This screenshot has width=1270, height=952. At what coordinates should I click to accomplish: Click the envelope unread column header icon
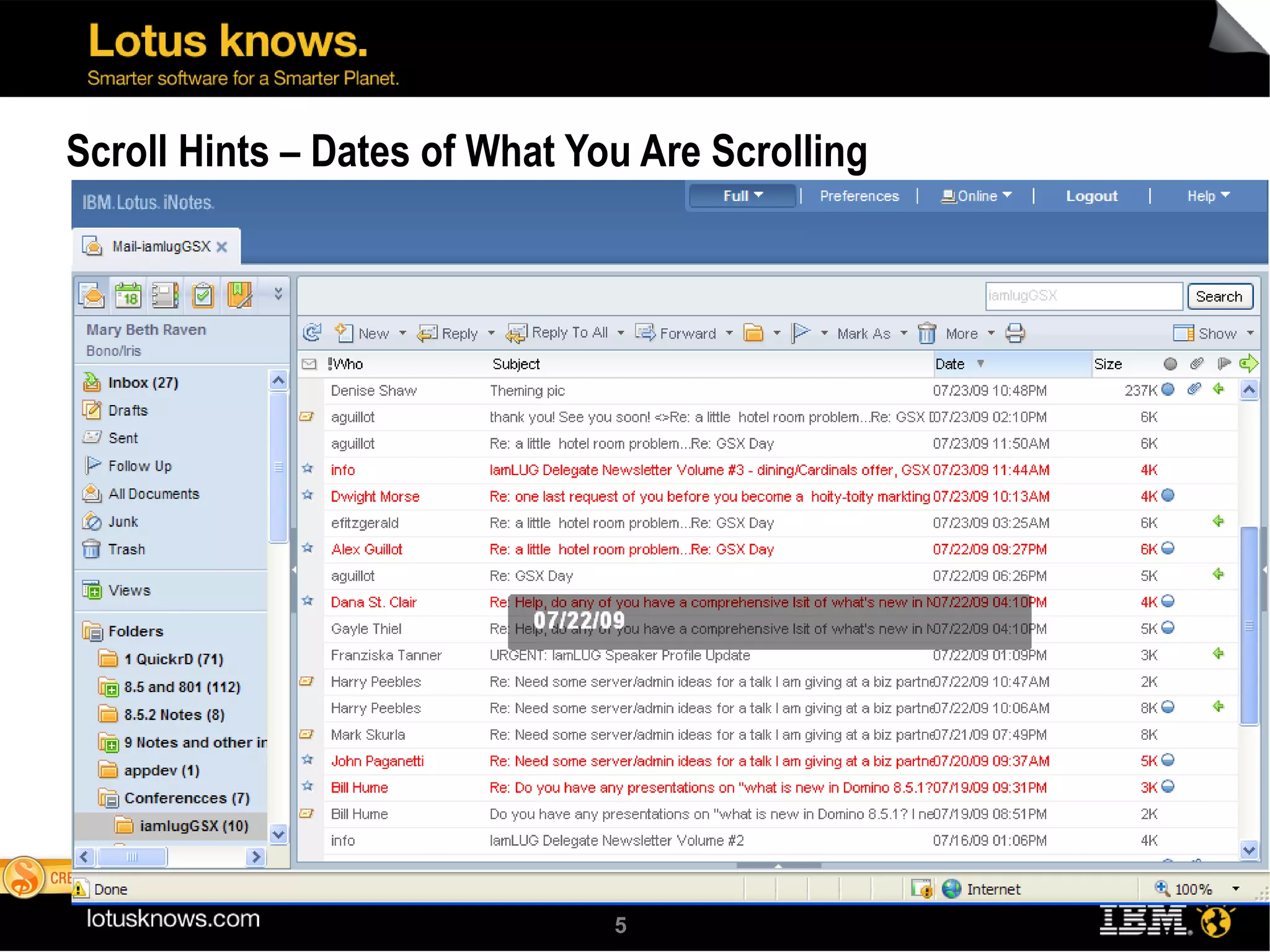309,364
